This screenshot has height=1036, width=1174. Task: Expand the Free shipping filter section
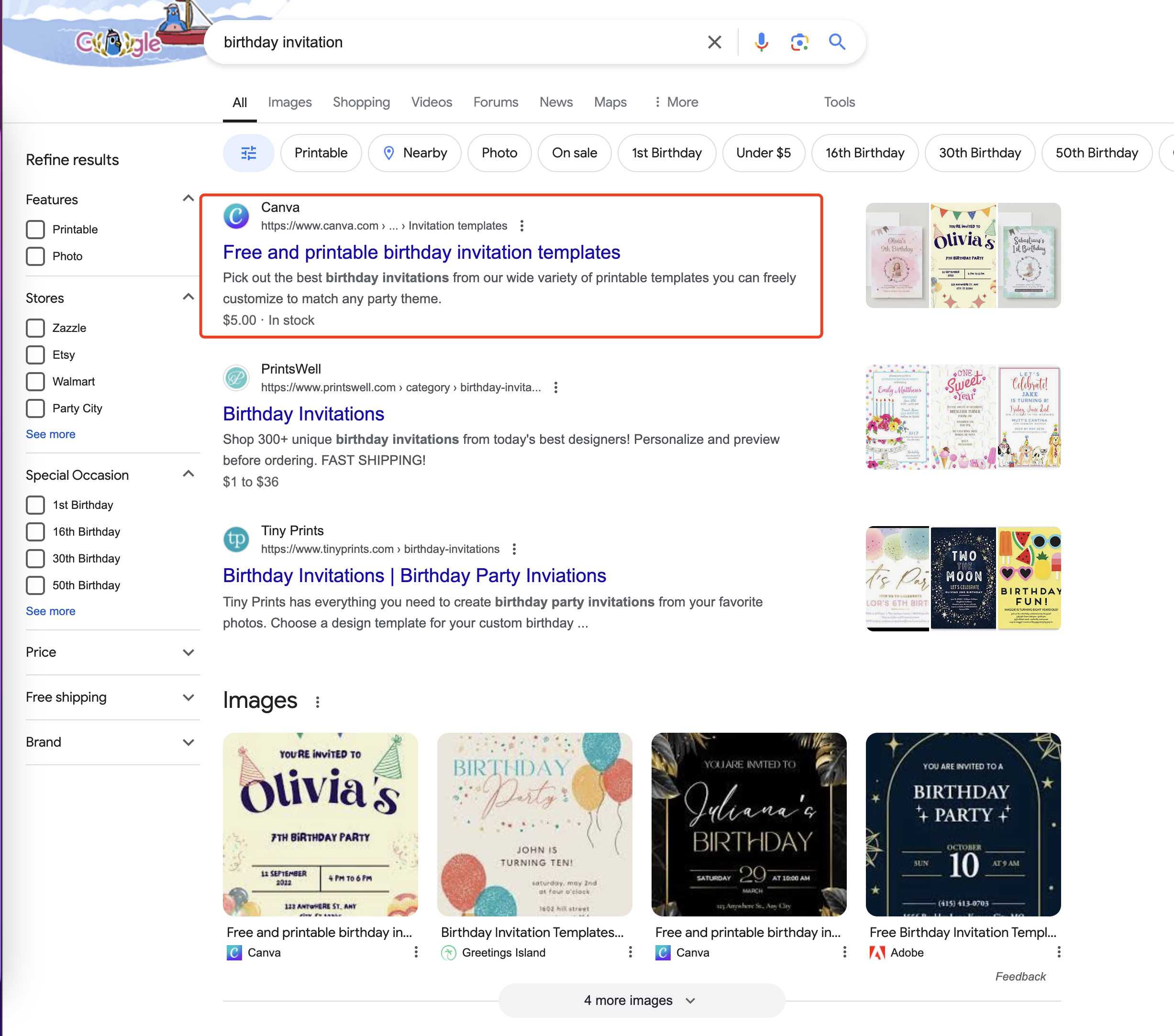click(x=188, y=697)
